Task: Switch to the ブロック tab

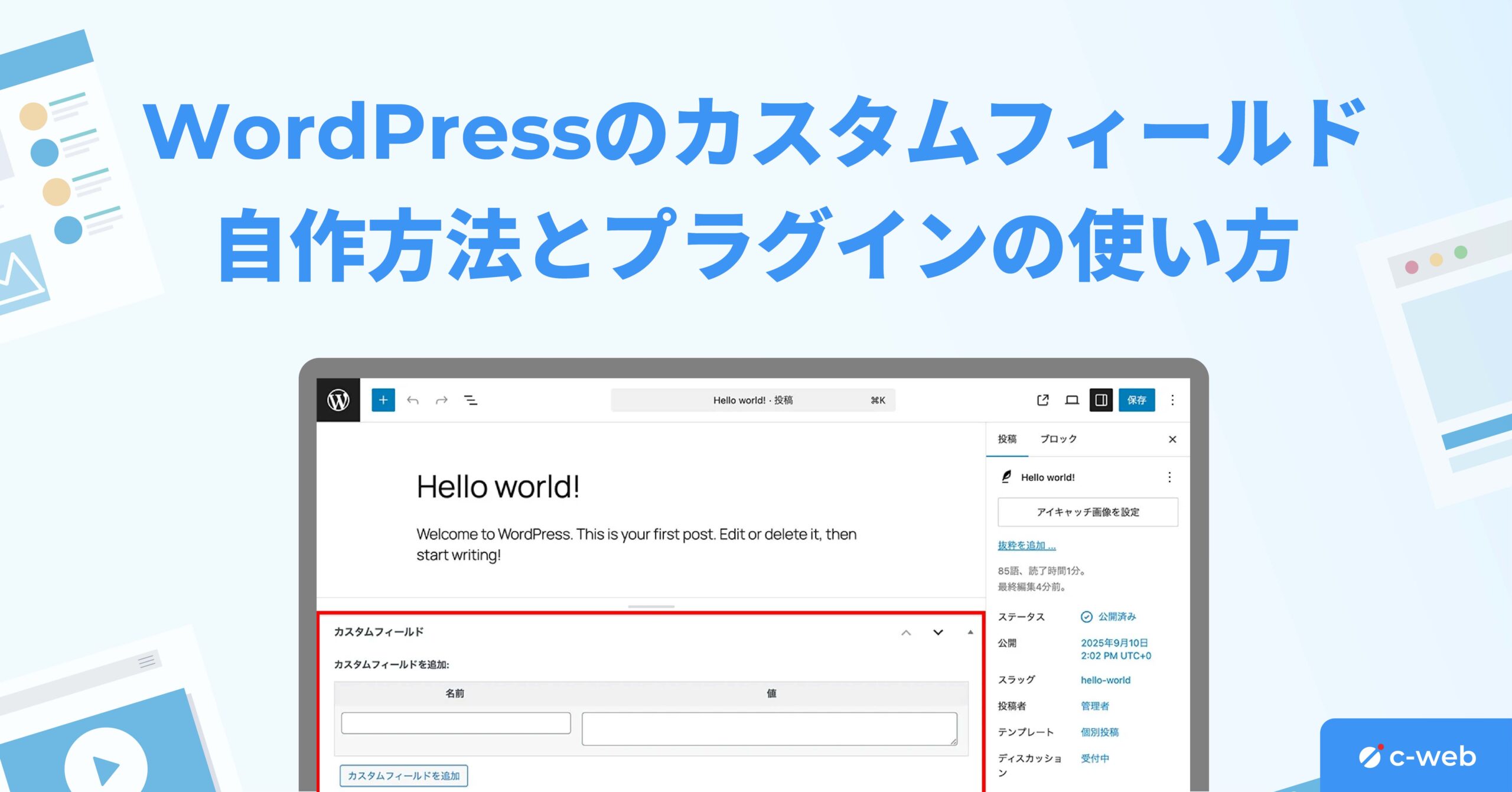Action: pyautogui.click(x=1058, y=439)
